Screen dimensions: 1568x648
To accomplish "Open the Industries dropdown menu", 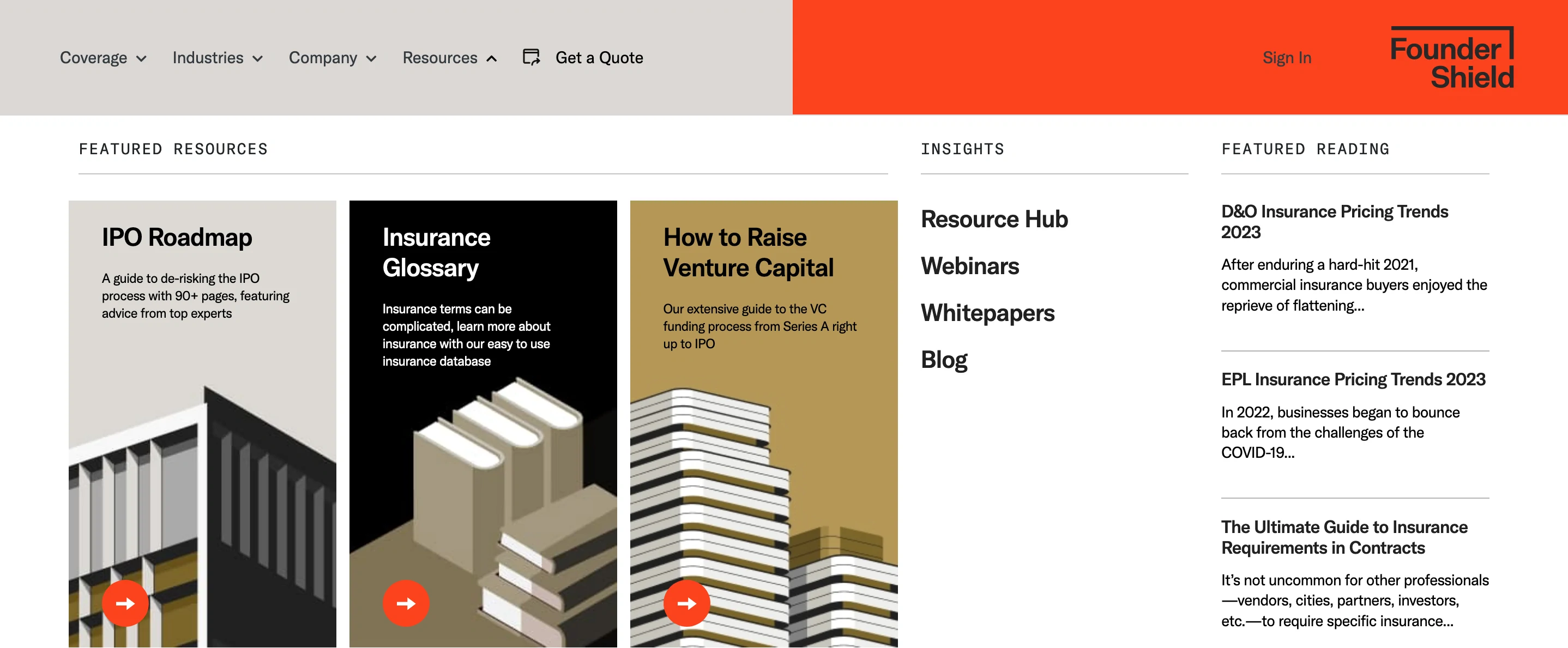I will [x=215, y=57].
